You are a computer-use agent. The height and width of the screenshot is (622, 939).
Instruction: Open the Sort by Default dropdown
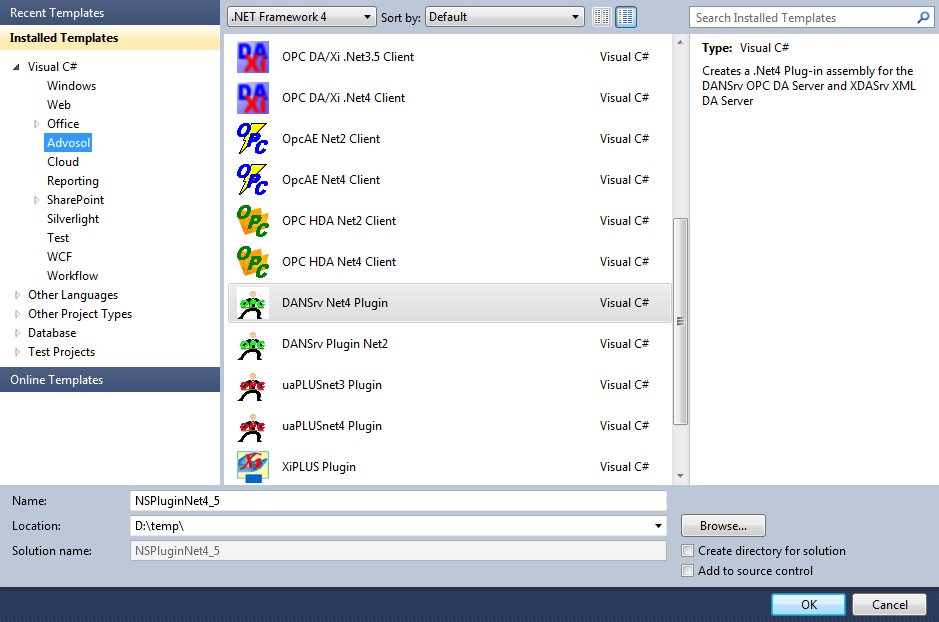(x=505, y=17)
